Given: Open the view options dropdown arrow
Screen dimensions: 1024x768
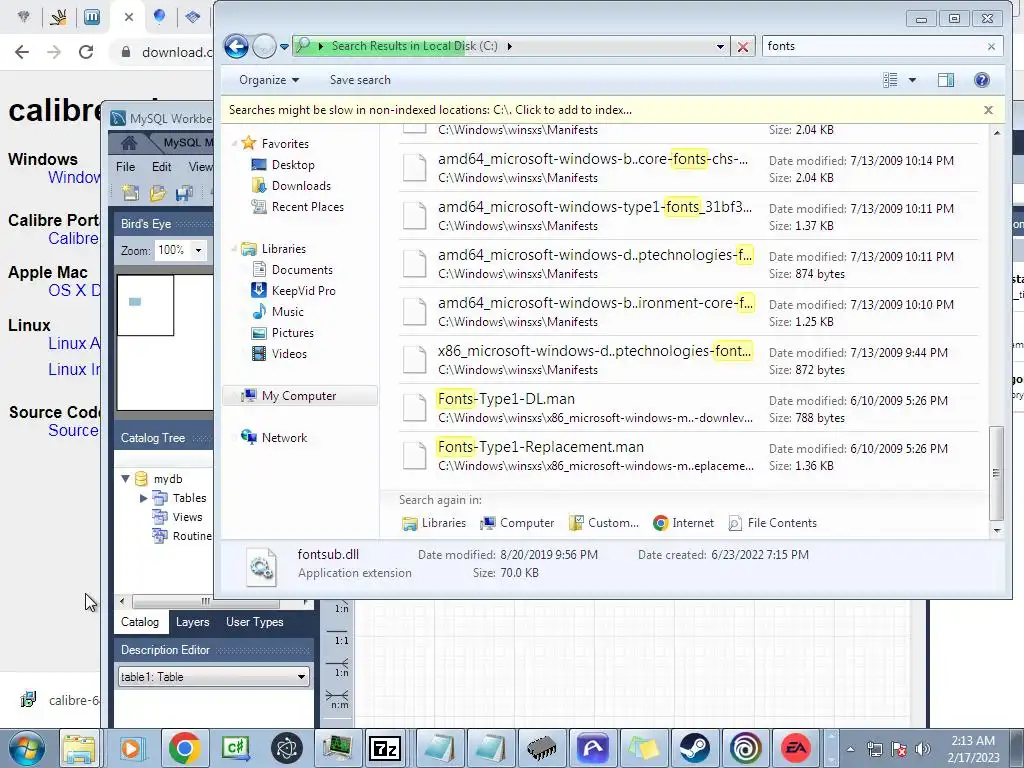Looking at the screenshot, I should tap(912, 80).
